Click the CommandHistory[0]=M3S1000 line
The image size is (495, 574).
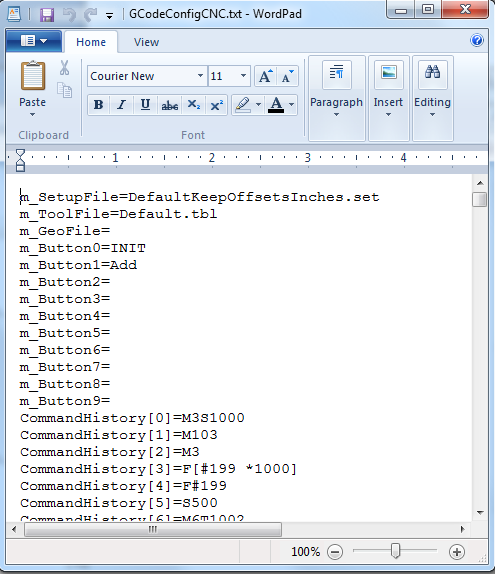click(132, 418)
